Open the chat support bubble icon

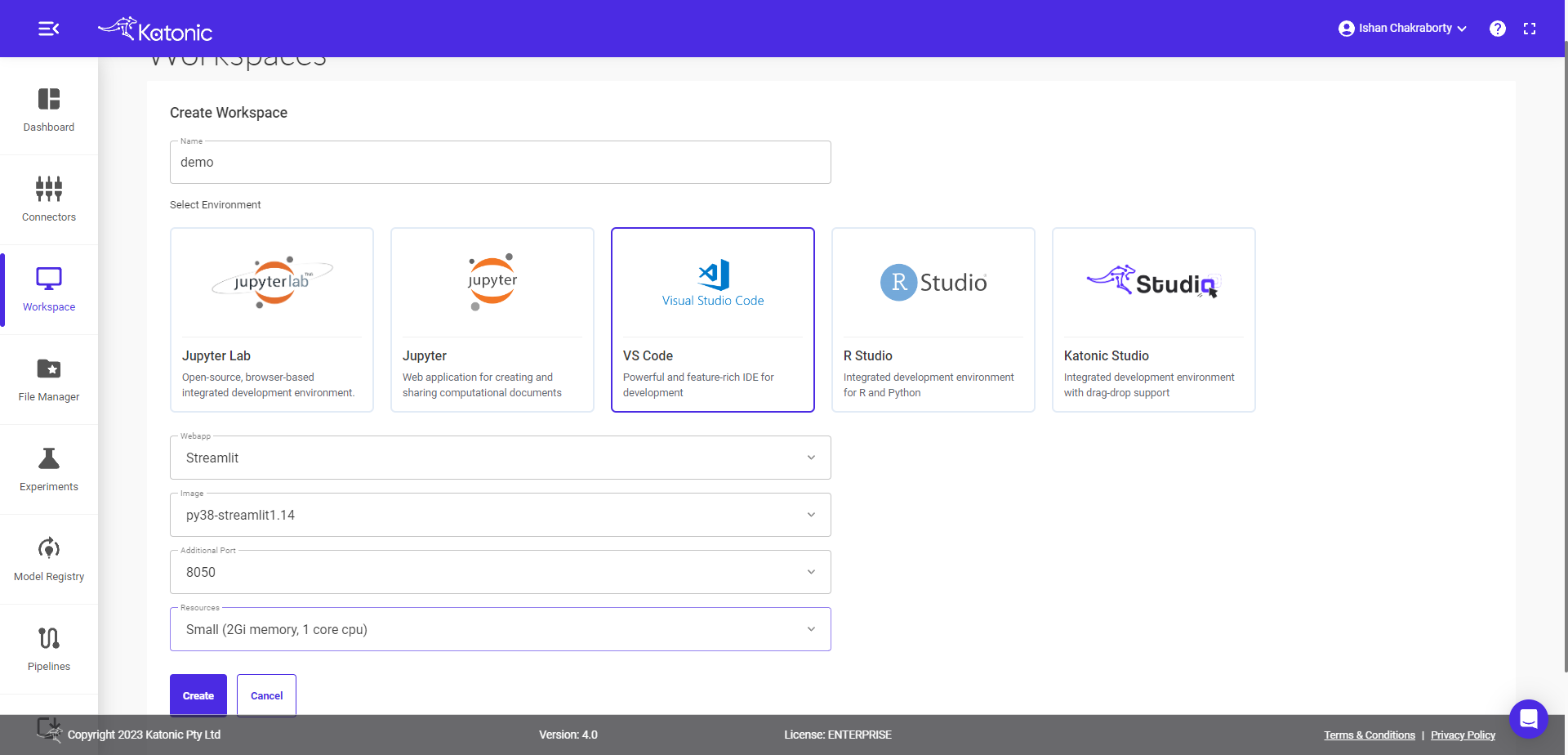1529,719
